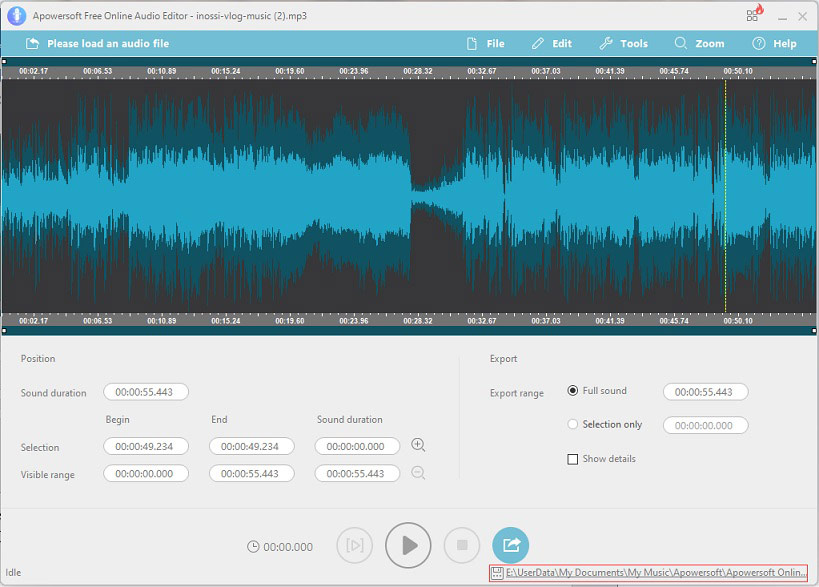Click the Position Sound duration field

coord(146,392)
